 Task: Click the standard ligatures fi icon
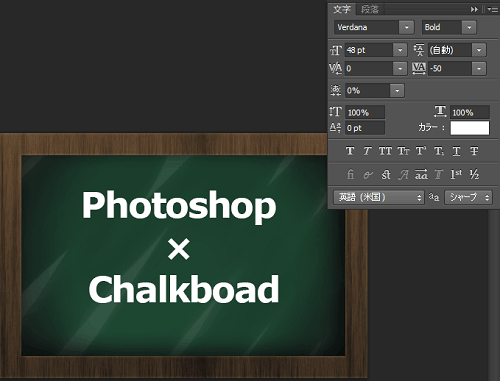[x=350, y=174]
